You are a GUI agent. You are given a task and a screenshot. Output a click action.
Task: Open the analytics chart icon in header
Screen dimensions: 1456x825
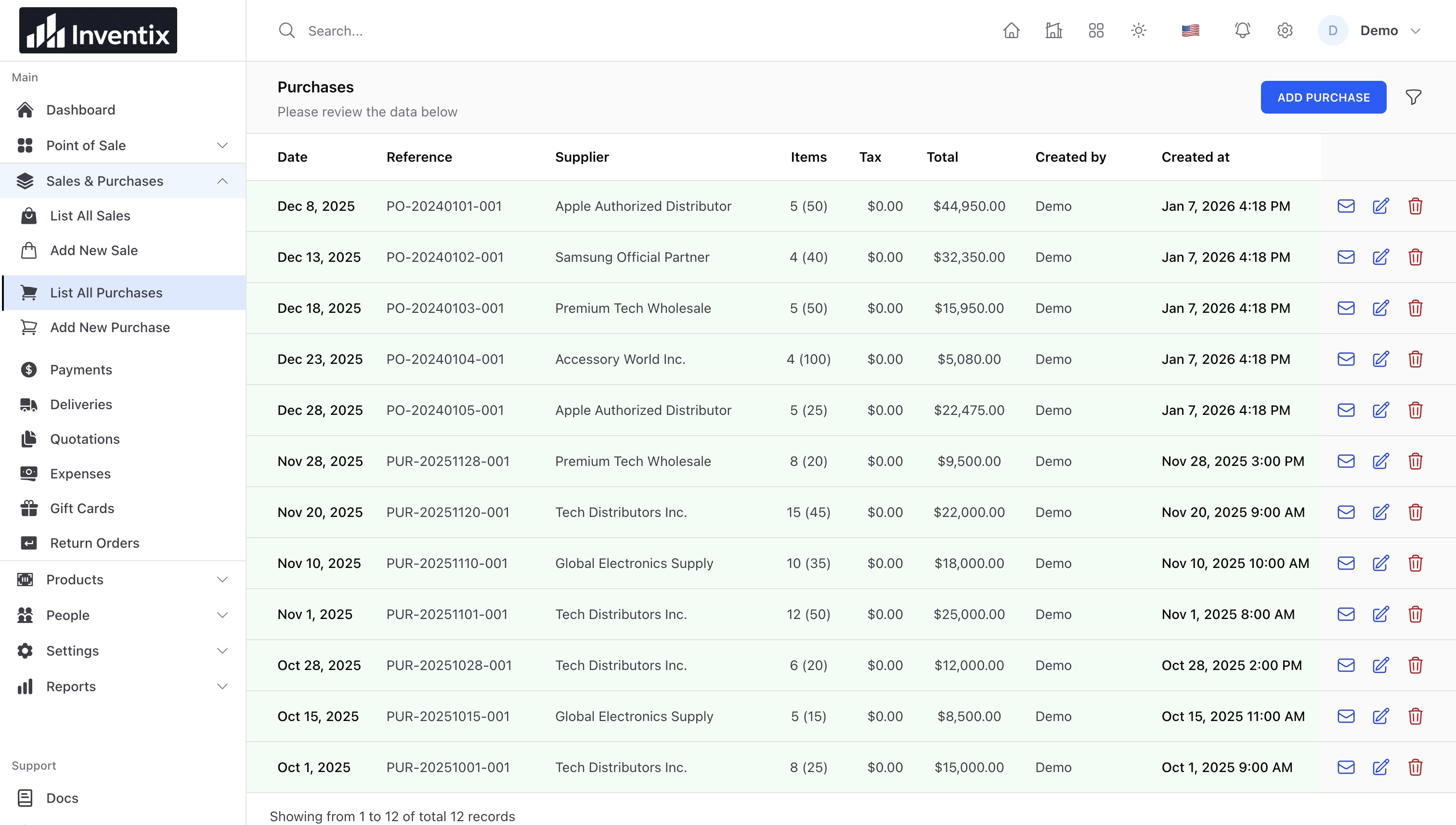pyautogui.click(x=1053, y=31)
